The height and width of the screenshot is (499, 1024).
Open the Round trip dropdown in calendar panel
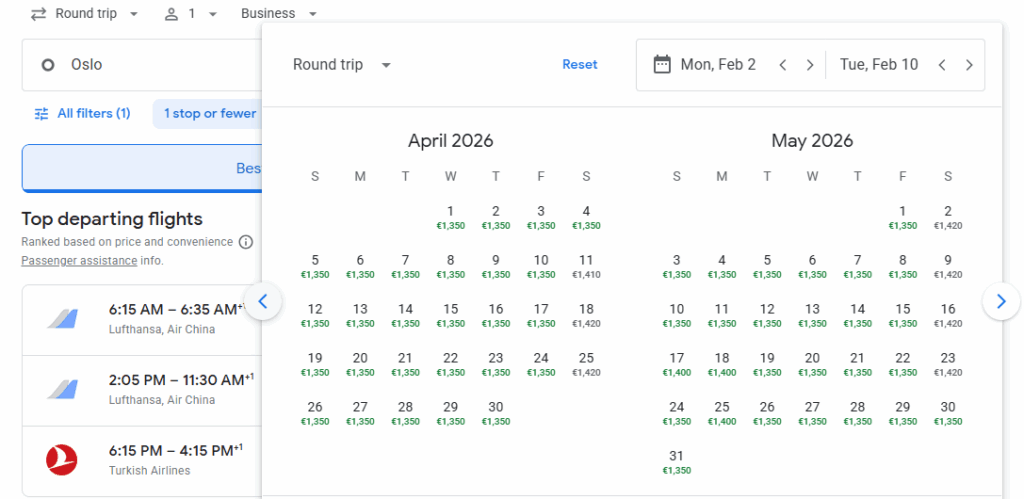[x=342, y=65]
